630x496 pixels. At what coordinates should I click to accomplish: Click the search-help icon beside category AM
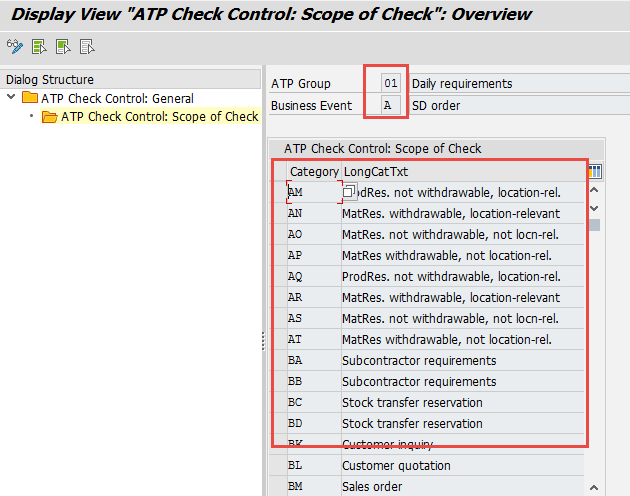point(350,192)
